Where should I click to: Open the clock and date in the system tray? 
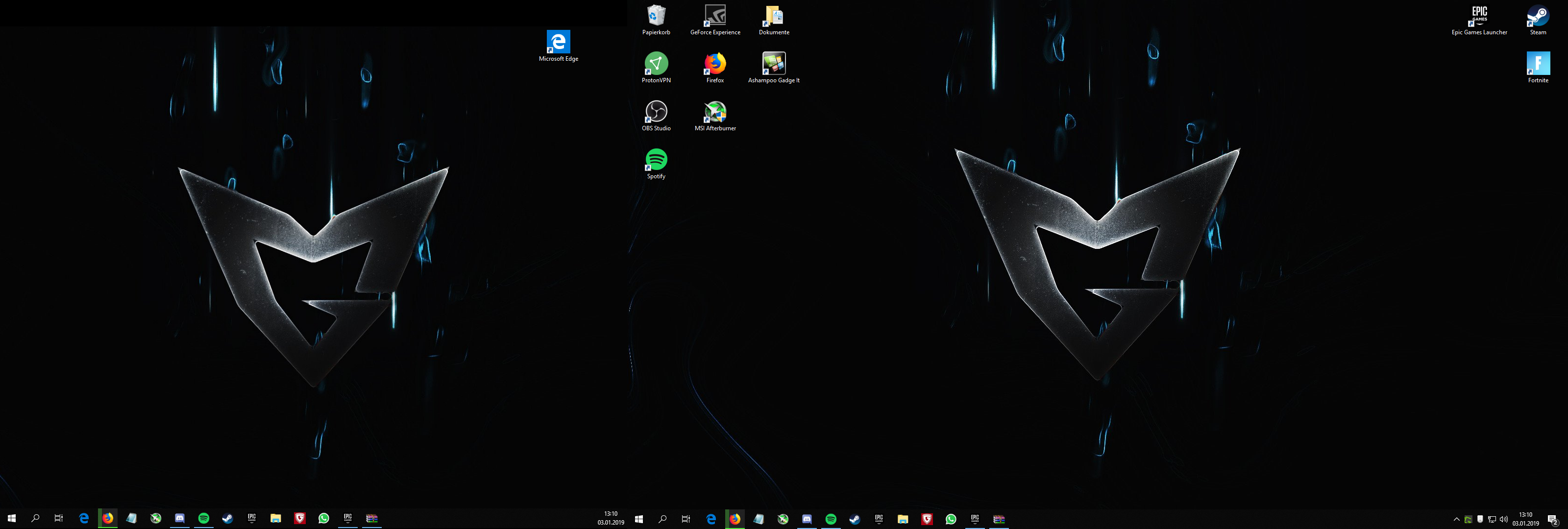(x=1525, y=519)
